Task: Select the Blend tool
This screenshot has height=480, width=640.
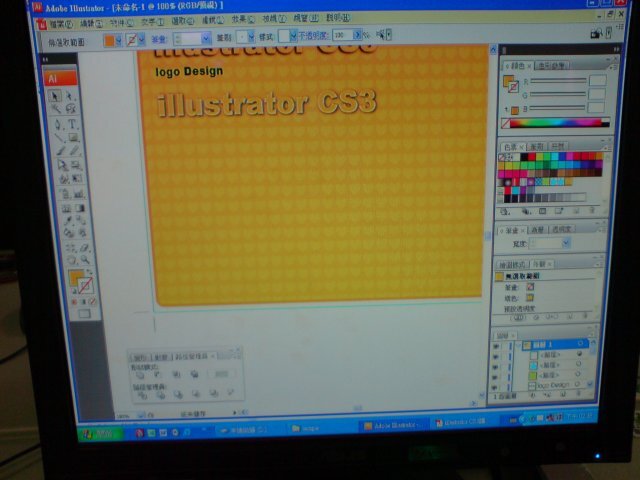Action: point(81,221)
